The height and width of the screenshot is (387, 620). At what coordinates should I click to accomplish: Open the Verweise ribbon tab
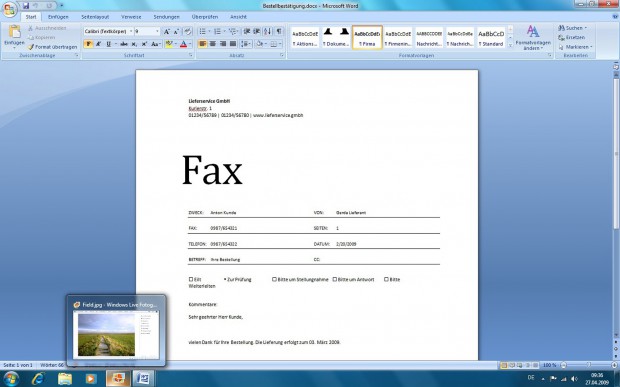(131, 17)
